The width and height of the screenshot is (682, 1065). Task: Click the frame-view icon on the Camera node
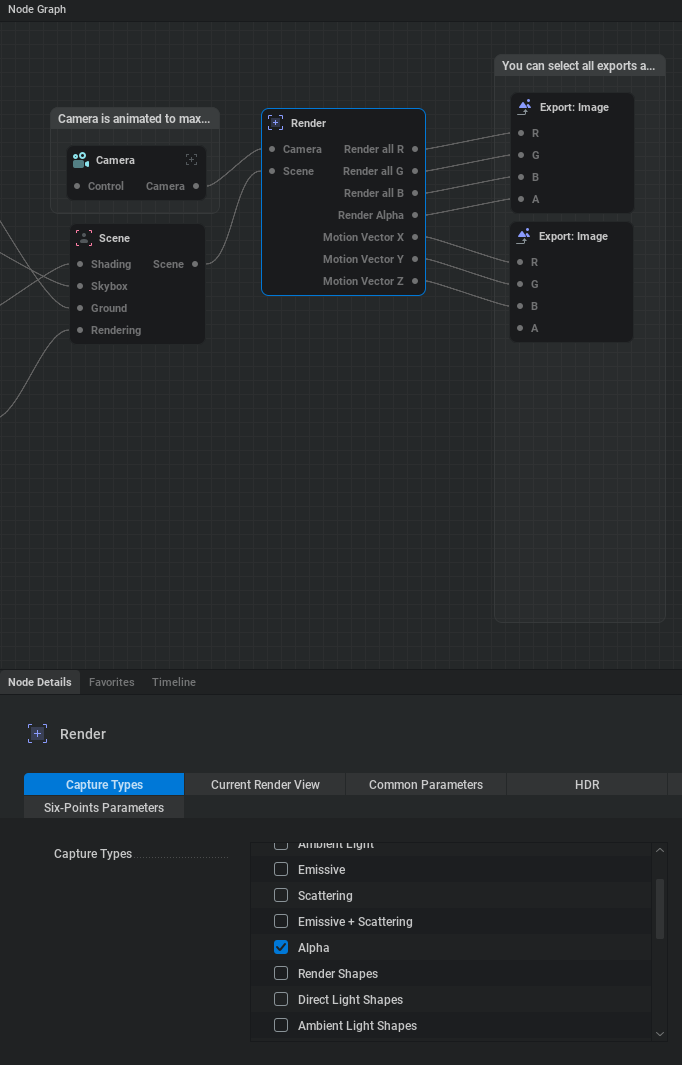[191, 159]
